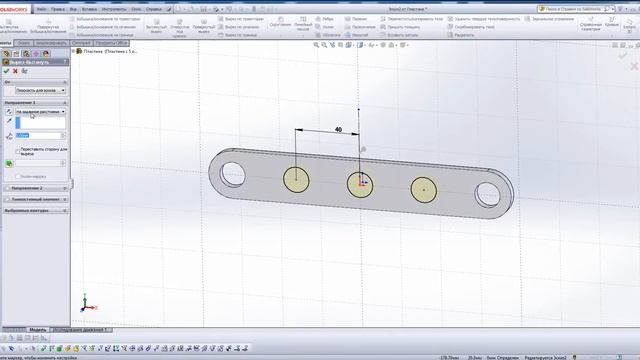Open the PropertyManager tab icon
Screen dimensions: 640x360
[x=16, y=53]
